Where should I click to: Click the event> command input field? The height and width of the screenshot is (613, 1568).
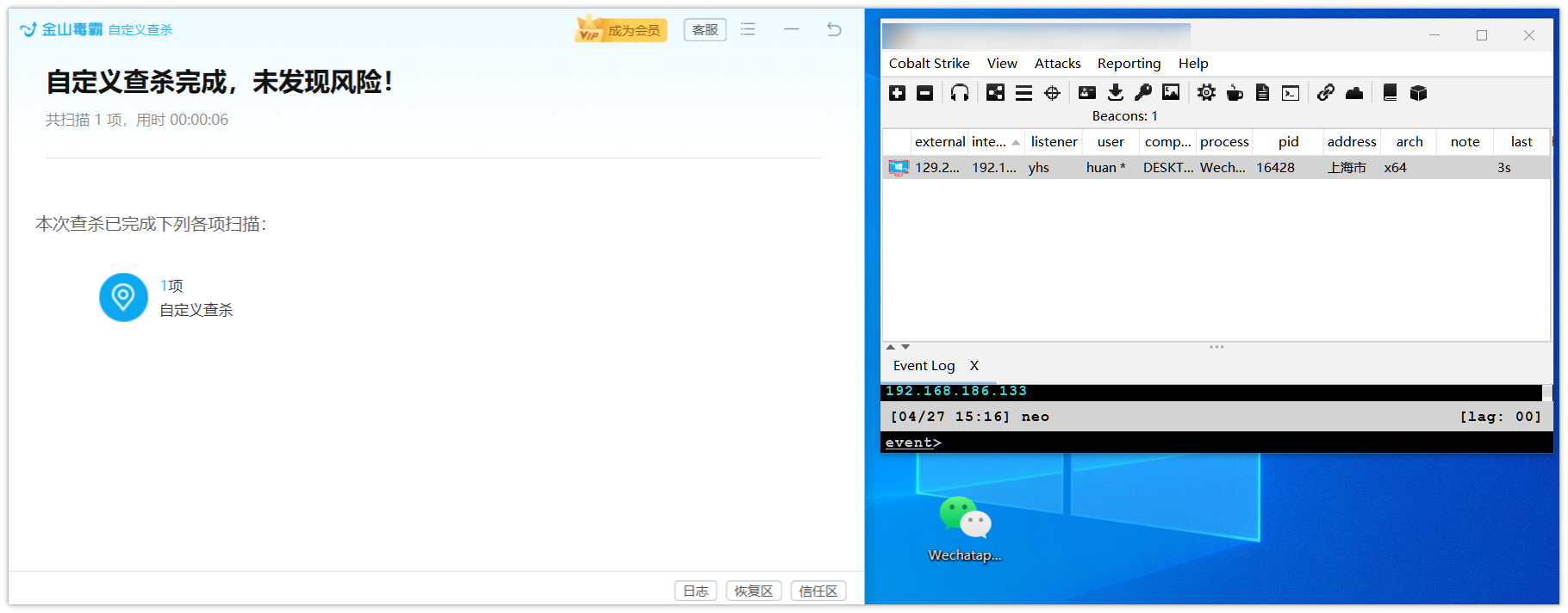pos(1216,443)
